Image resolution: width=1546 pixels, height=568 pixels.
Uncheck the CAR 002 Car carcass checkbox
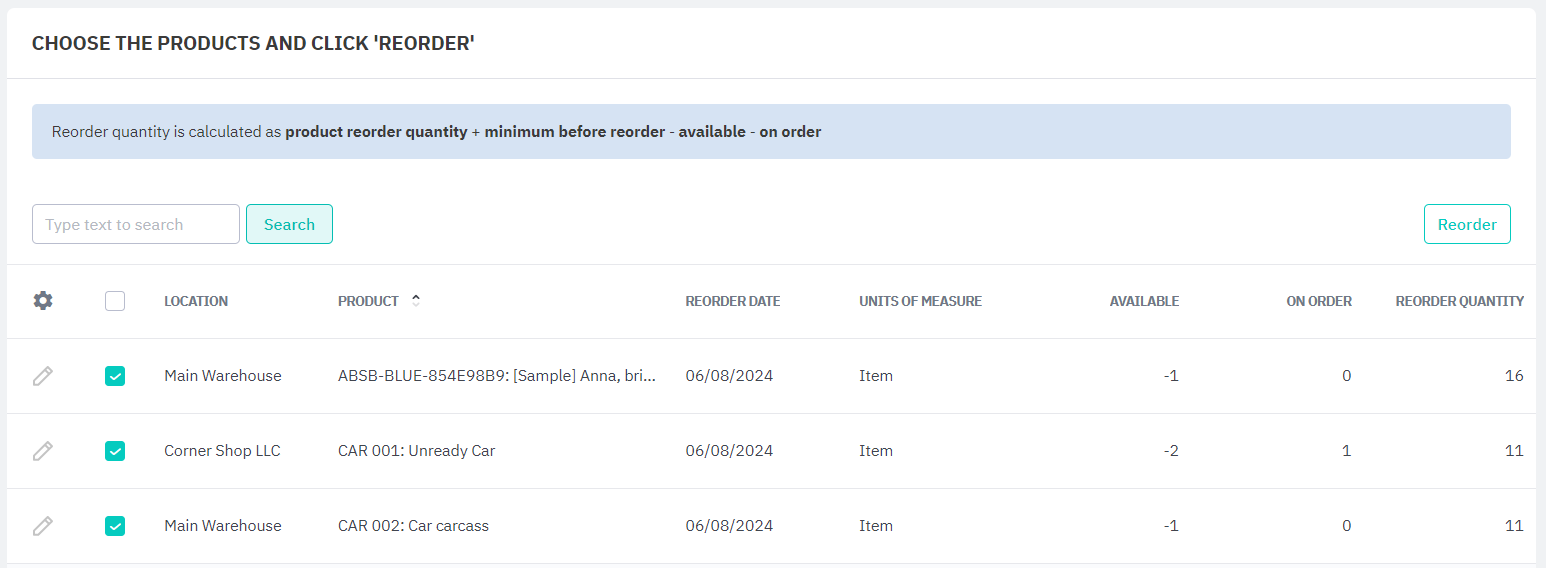[x=115, y=526]
